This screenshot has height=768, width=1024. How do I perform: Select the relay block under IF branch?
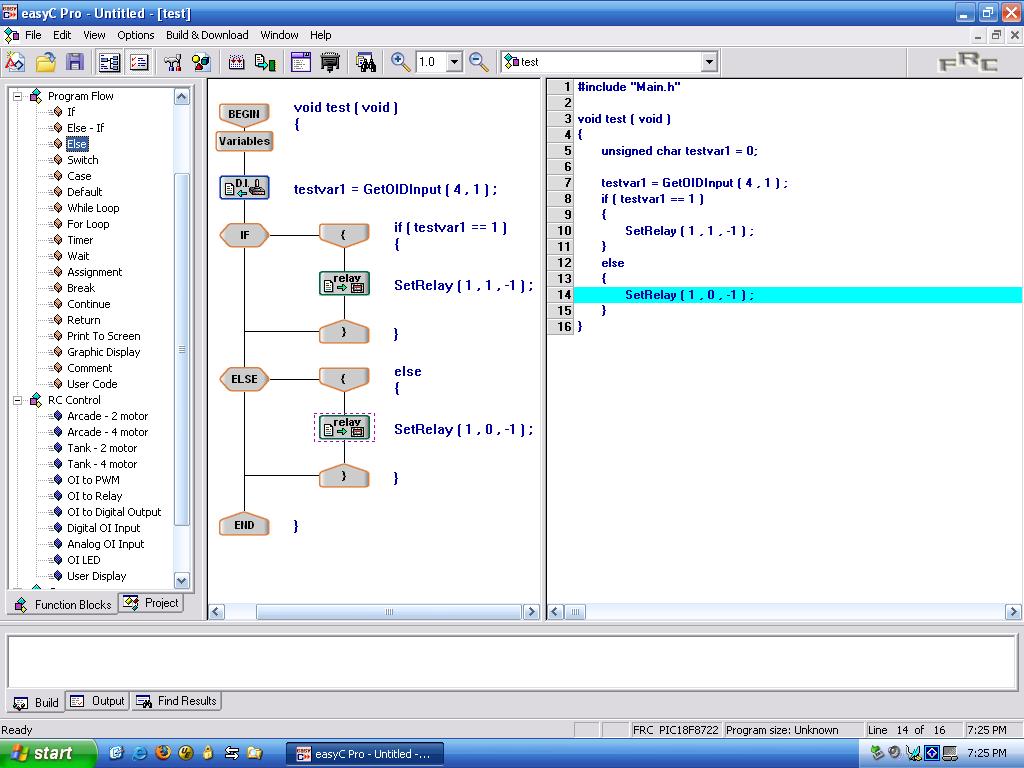pyautogui.click(x=344, y=283)
